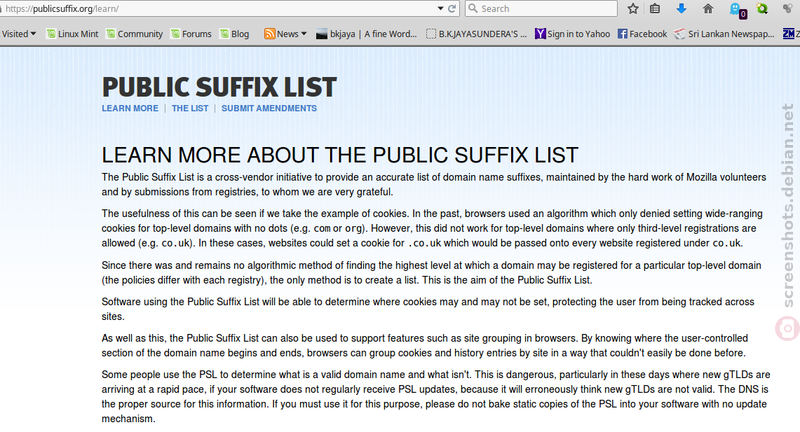Open the B.K.JAYASUNDERA'S bookmark
Viewport: 800px width, 432px height.
tap(477, 34)
